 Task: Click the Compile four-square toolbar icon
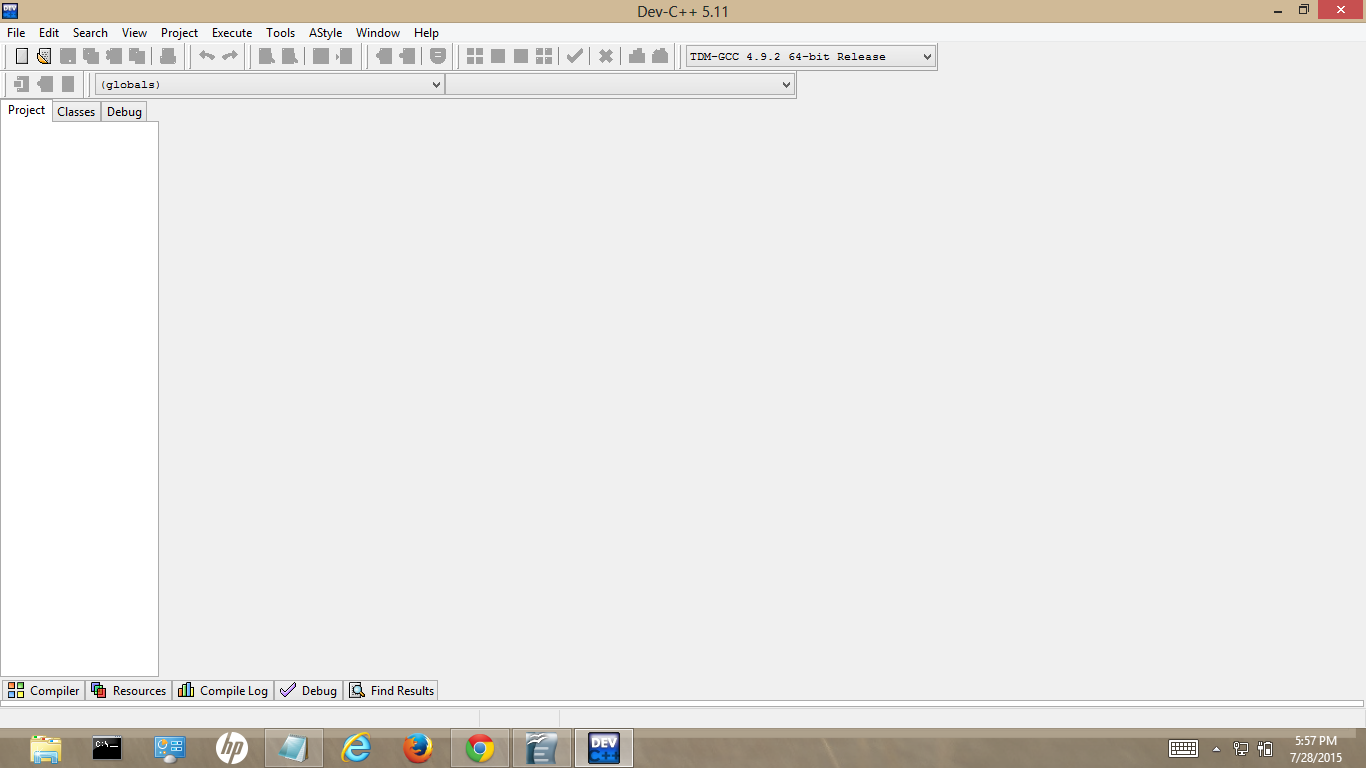point(475,56)
